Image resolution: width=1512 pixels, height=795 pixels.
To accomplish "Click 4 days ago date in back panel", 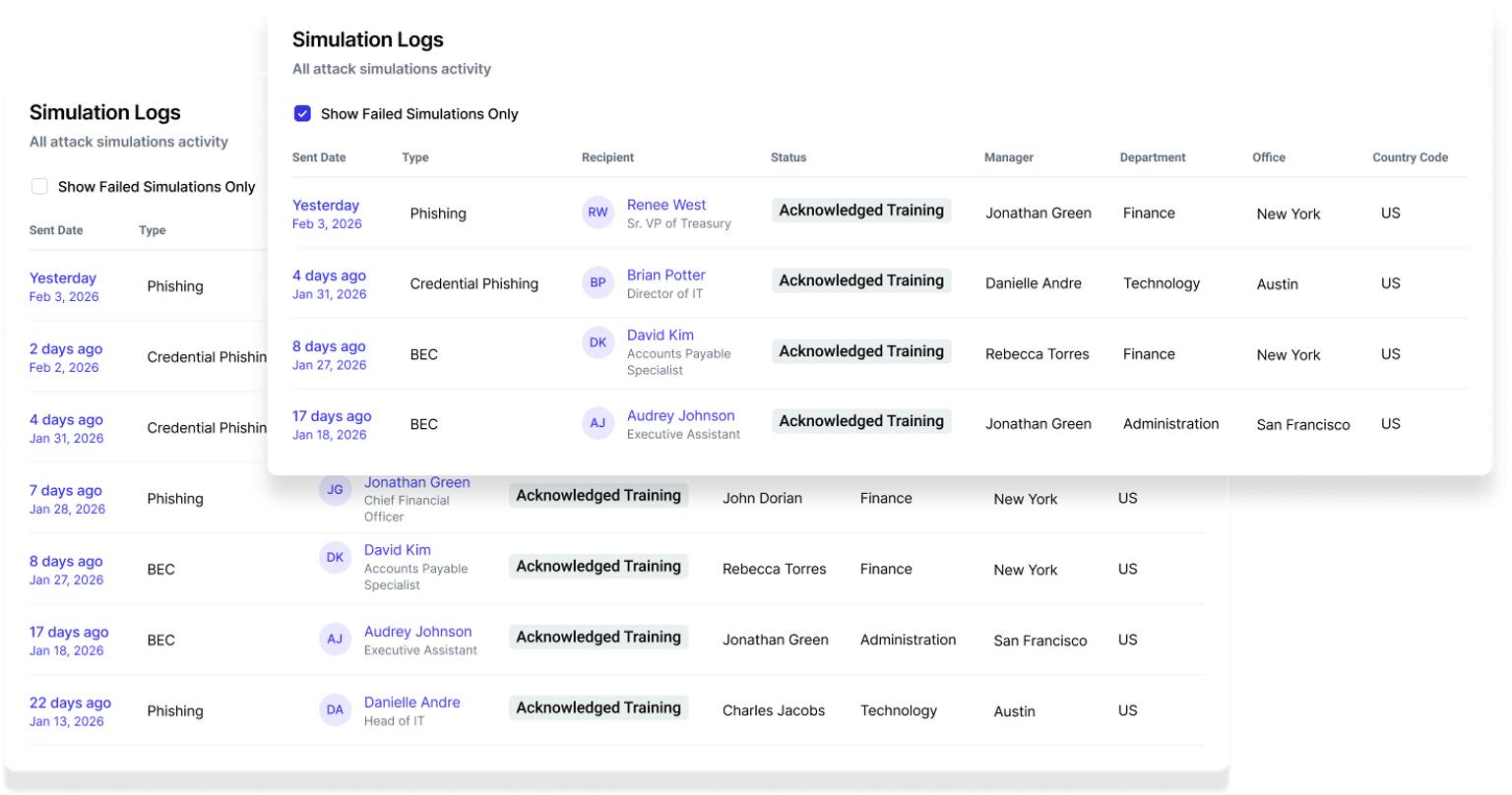I will tap(66, 420).
